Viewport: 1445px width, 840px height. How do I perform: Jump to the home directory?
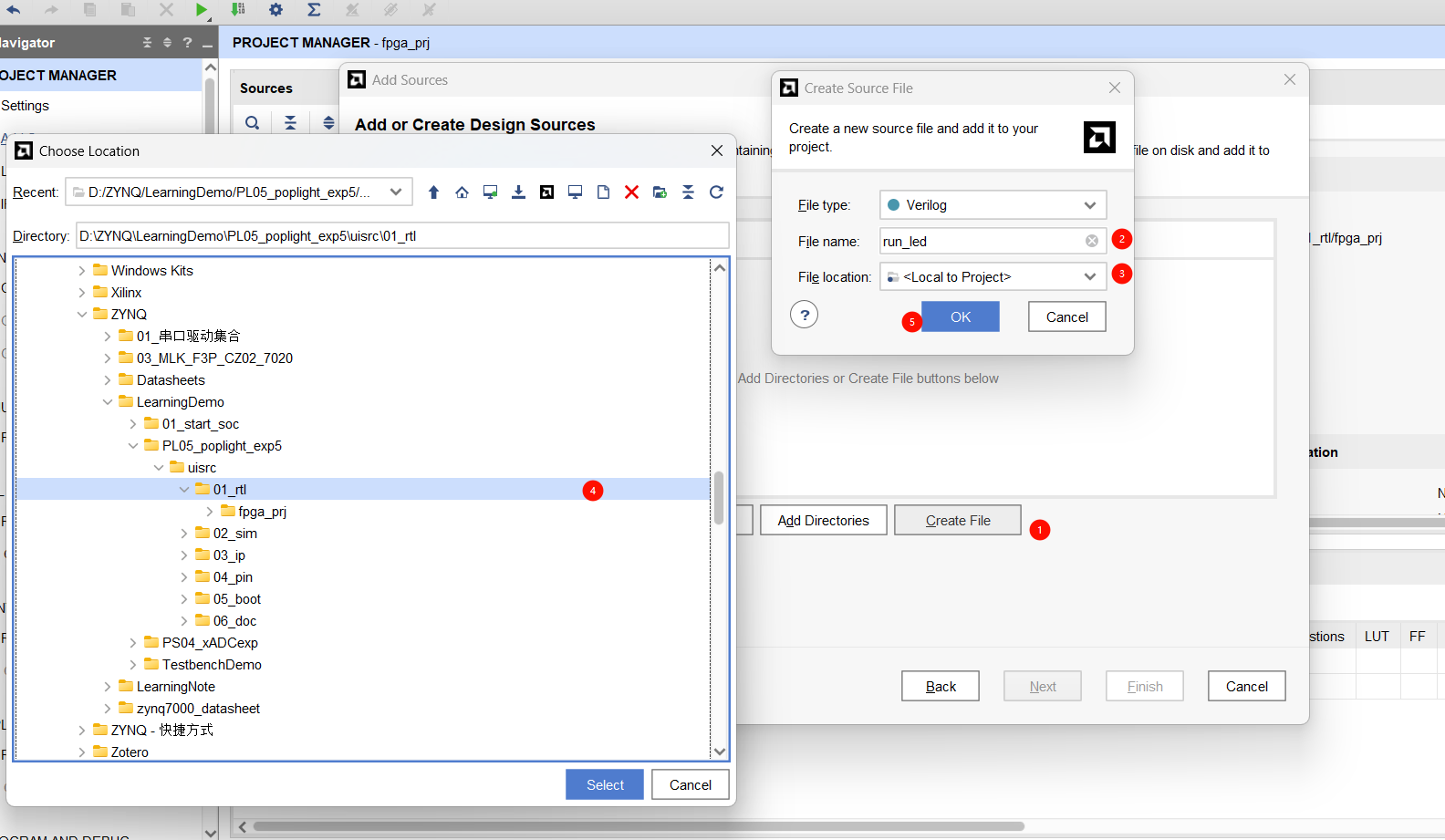pyautogui.click(x=462, y=192)
